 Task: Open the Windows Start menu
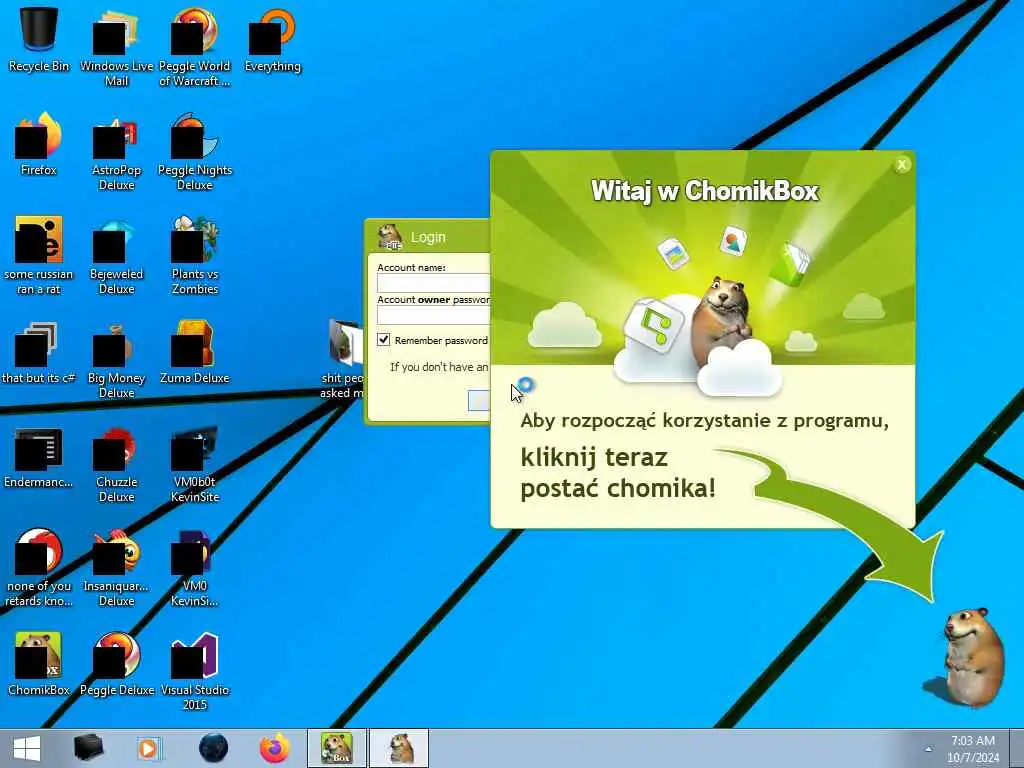[x=27, y=748]
